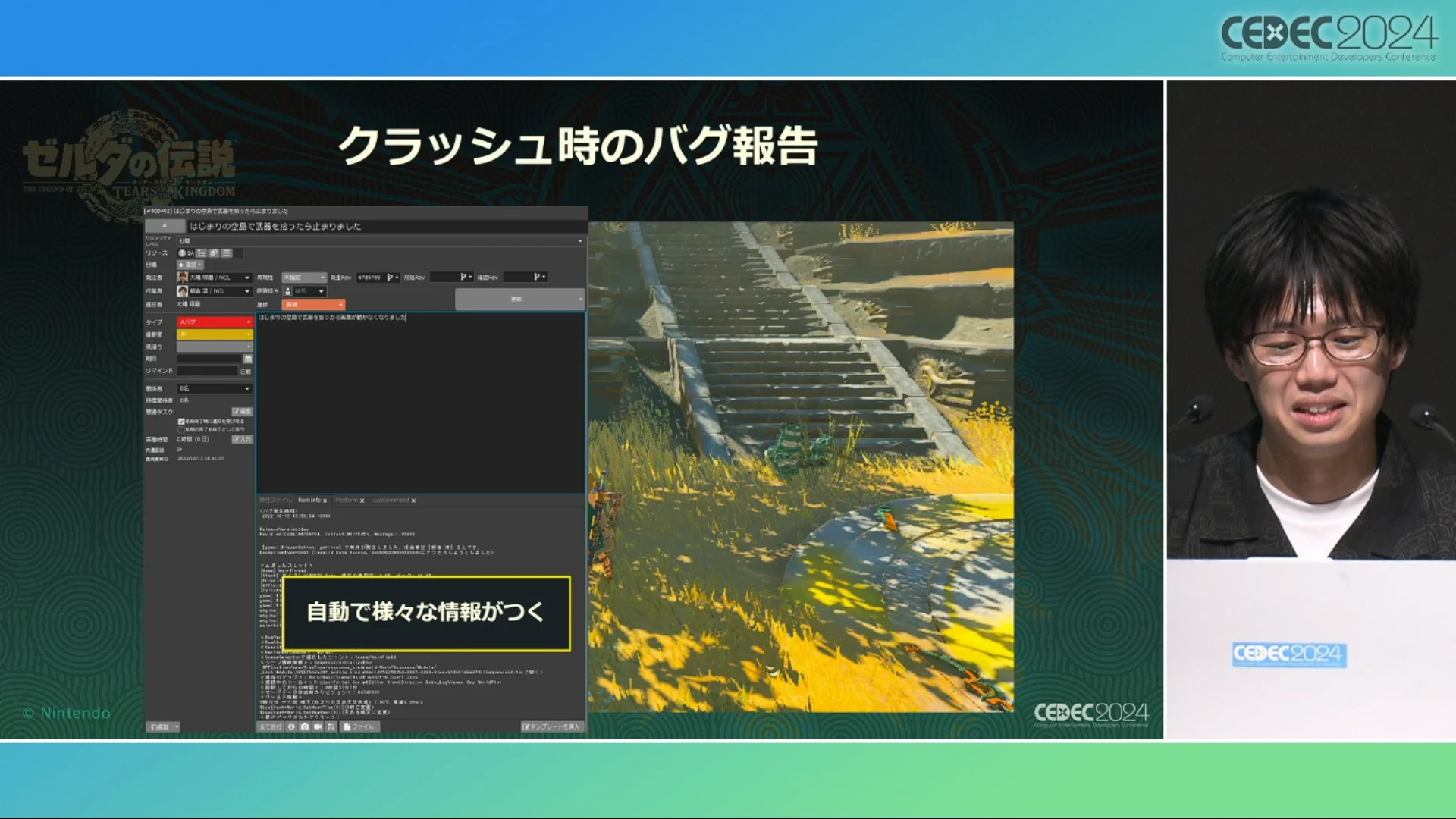Image resolution: width=1456 pixels, height=819 pixels.
Task: Enable the unchecked checkbox below the notification option
Action: (181, 429)
